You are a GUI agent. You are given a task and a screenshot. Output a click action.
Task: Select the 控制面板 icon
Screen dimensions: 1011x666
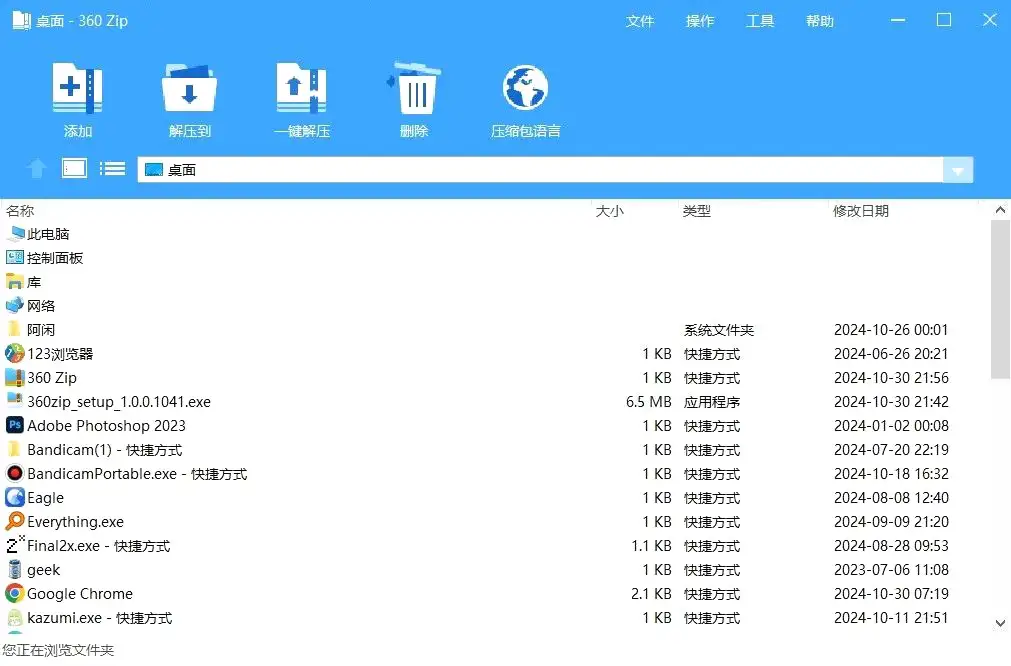[x=15, y=258]
